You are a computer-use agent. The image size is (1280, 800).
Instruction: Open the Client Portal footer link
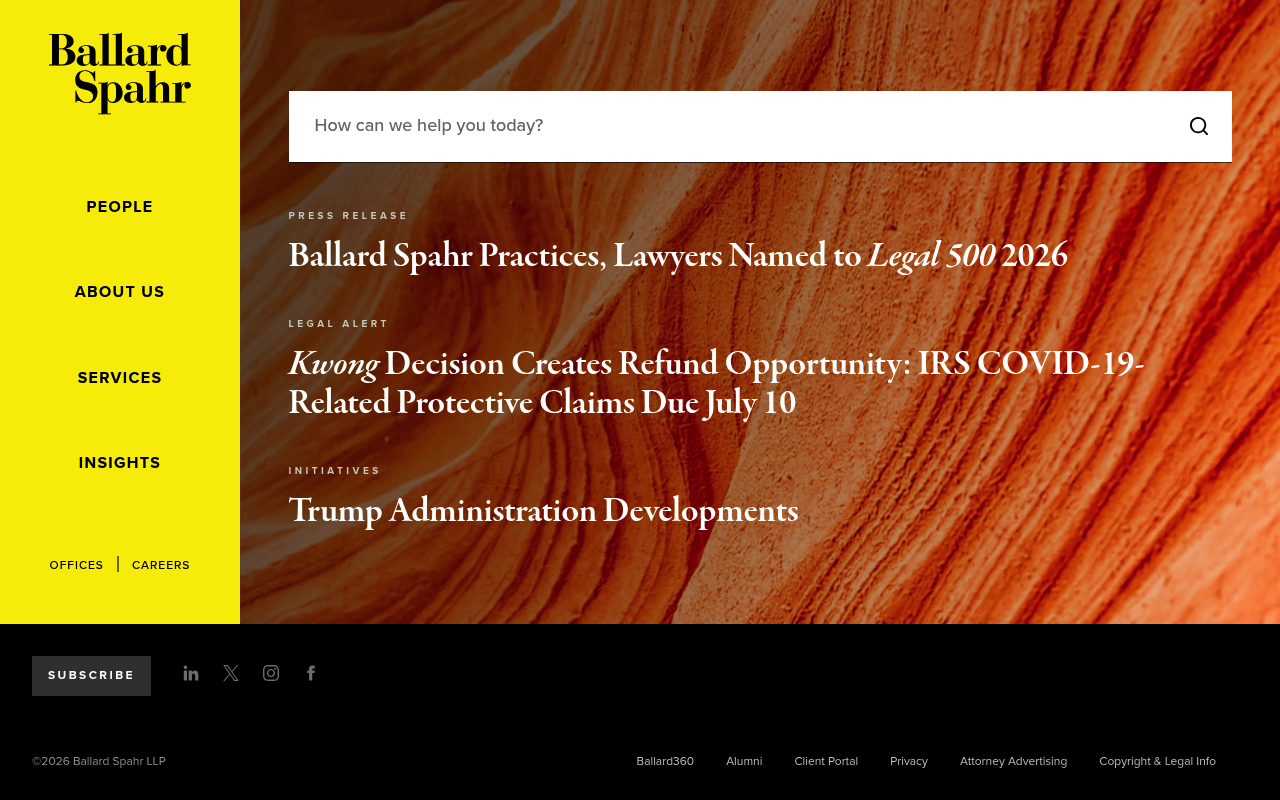point(826,761)
